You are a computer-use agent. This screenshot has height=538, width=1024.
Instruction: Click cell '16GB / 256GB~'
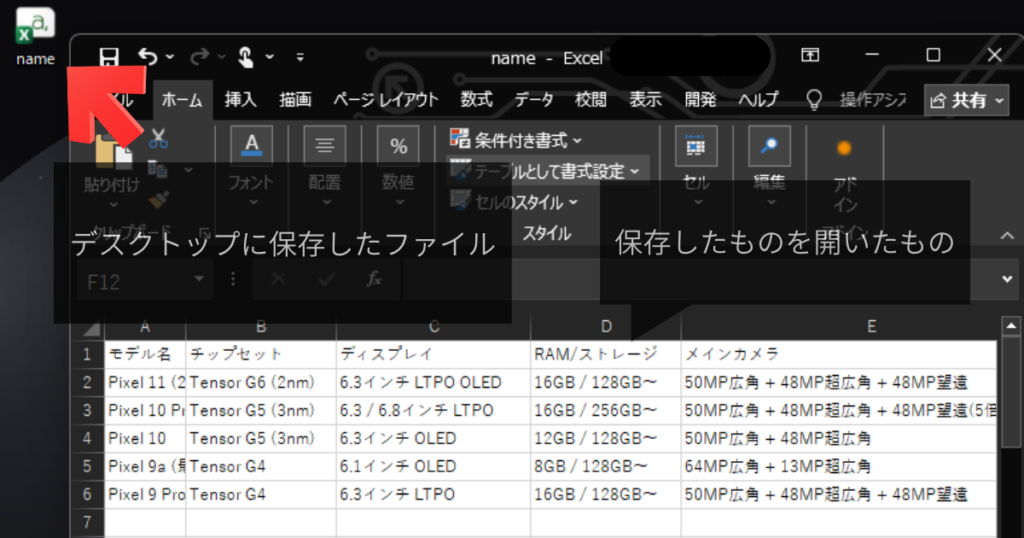click(x=605, y=411)
